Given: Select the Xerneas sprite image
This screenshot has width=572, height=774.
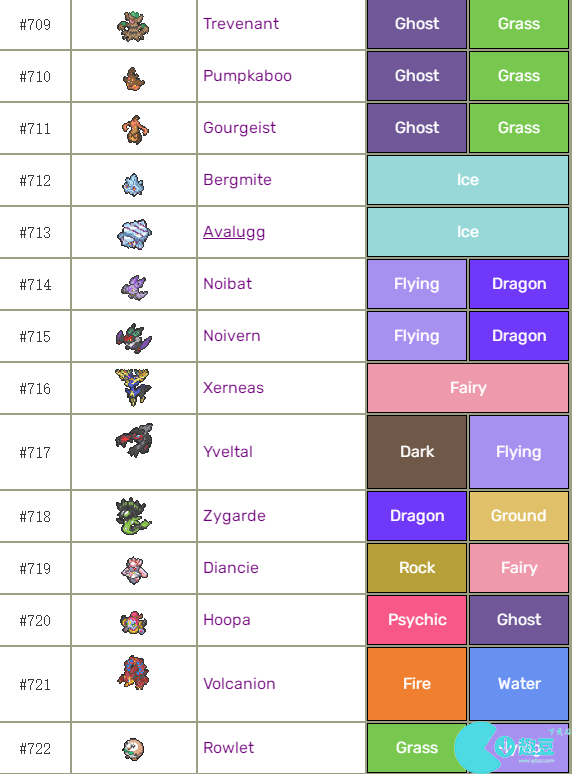Looking at the screenshot, I should [132, 387].
